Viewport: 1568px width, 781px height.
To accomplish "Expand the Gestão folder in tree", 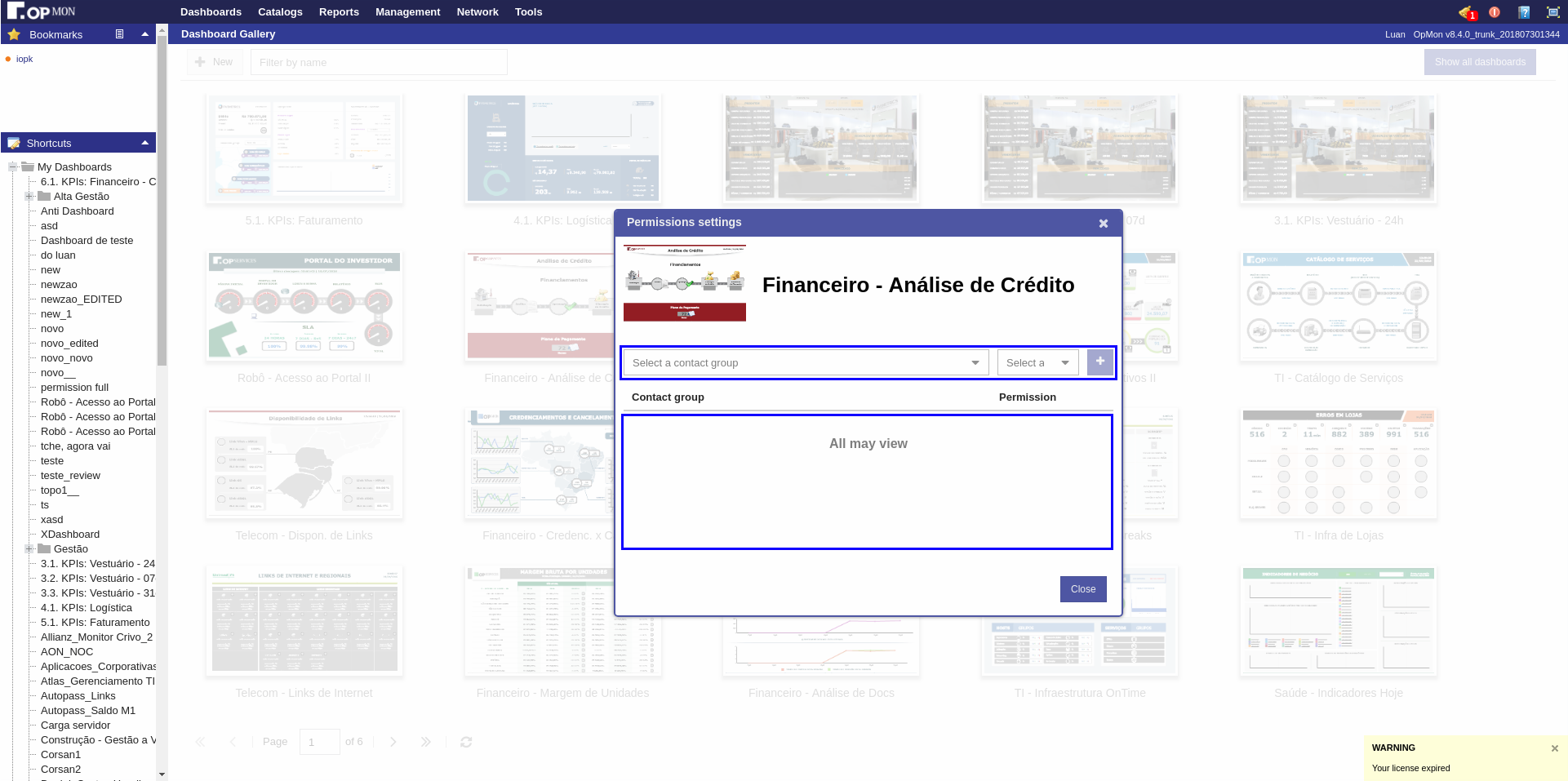I will [29, 548].
